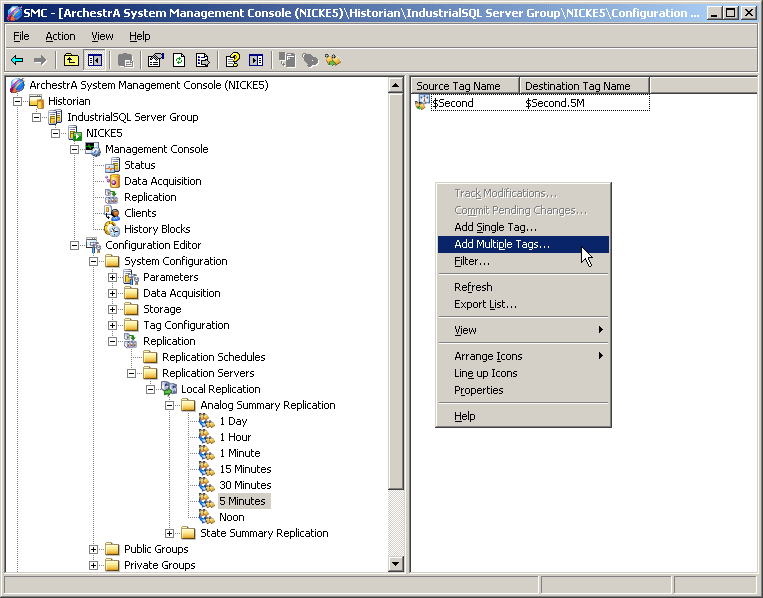
Task: Select Replication under Management Console
Action: coord(150,197)
